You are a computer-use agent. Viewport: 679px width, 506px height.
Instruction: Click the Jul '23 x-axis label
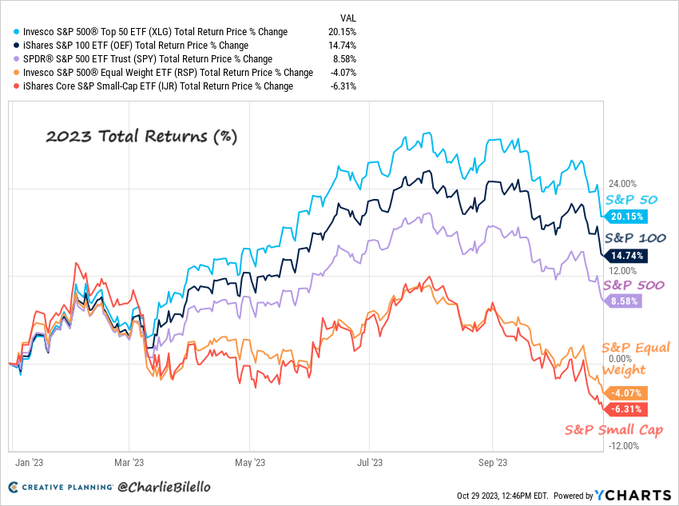coord(371,463)
